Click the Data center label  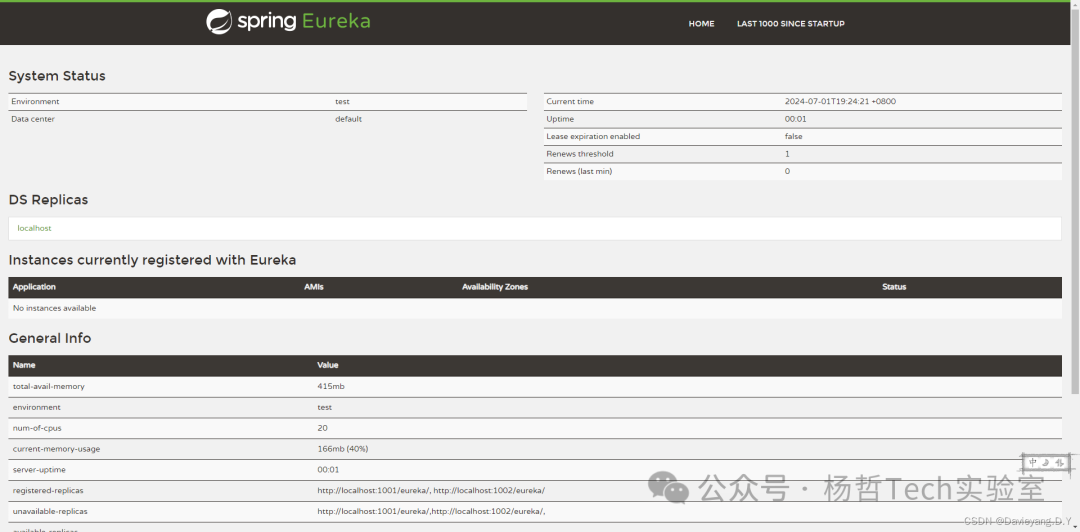click(x=33, y=119)
